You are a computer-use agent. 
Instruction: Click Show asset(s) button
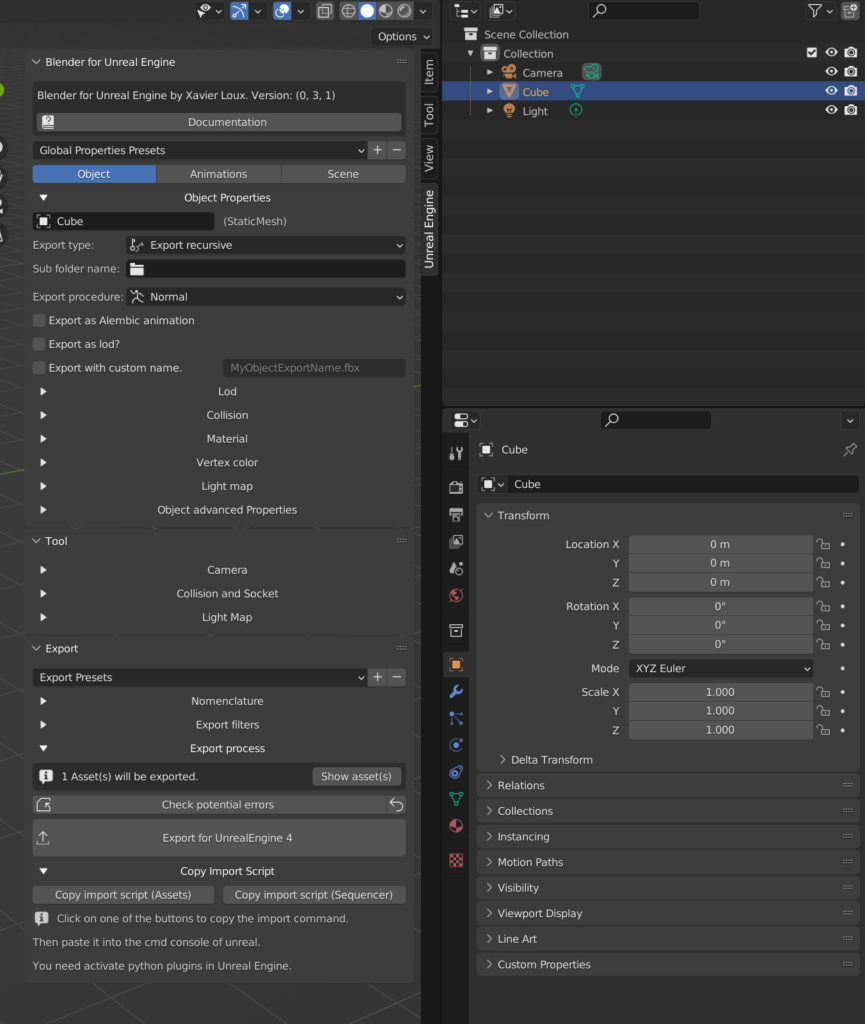(x=356, y=776)
